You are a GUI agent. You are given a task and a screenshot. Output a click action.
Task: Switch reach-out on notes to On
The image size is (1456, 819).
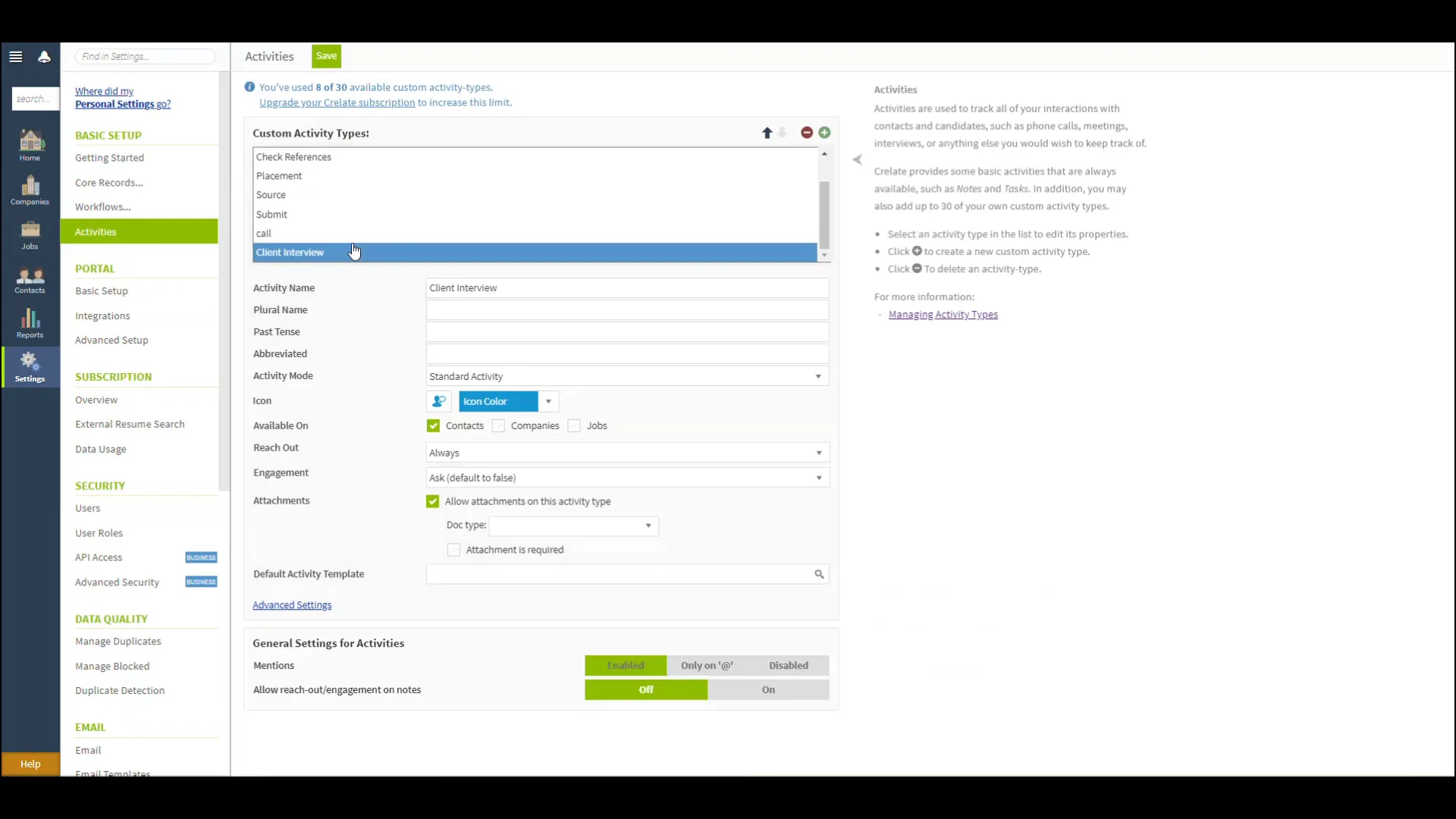click(x=767, y=689)
